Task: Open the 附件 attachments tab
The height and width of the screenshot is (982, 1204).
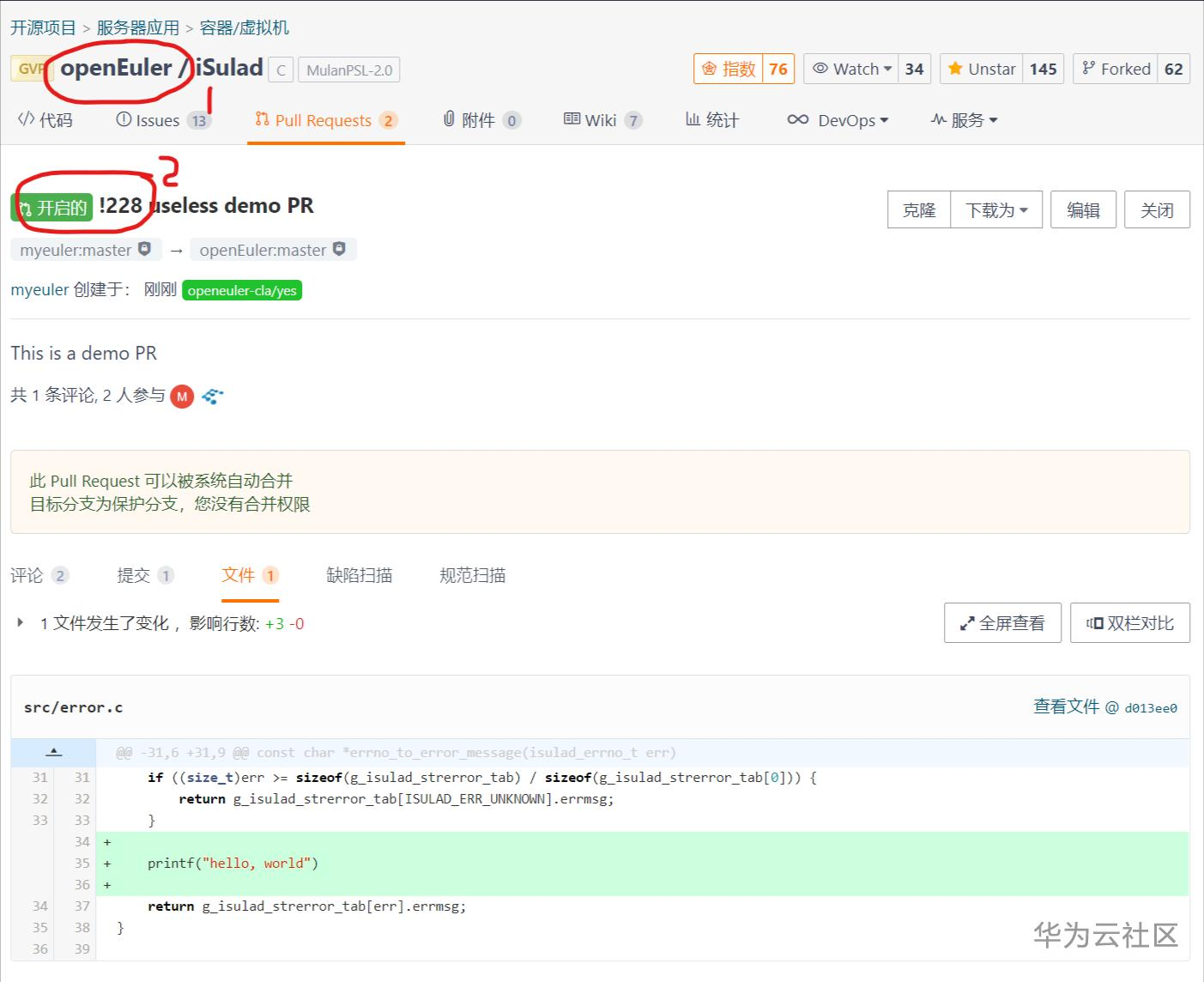Action: click(x=481, y=120)
